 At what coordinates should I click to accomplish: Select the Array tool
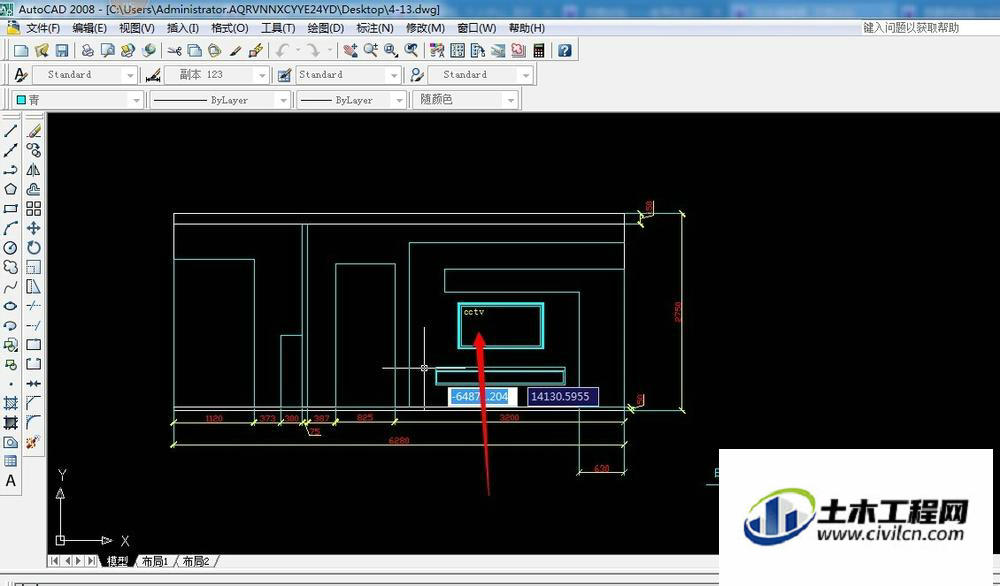34,209
